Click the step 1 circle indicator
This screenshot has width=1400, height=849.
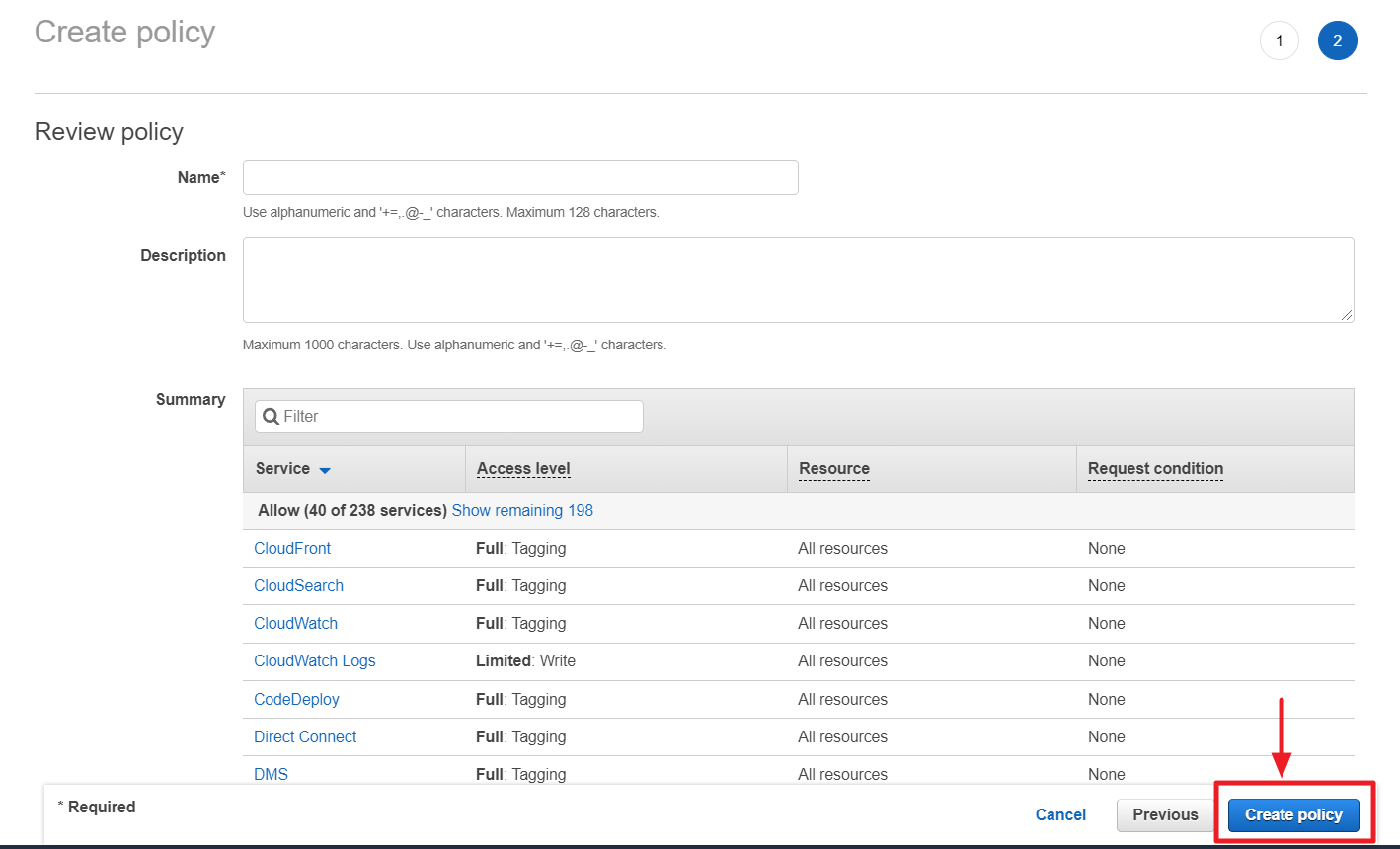pyautogui.click(x=1279, y=40)
